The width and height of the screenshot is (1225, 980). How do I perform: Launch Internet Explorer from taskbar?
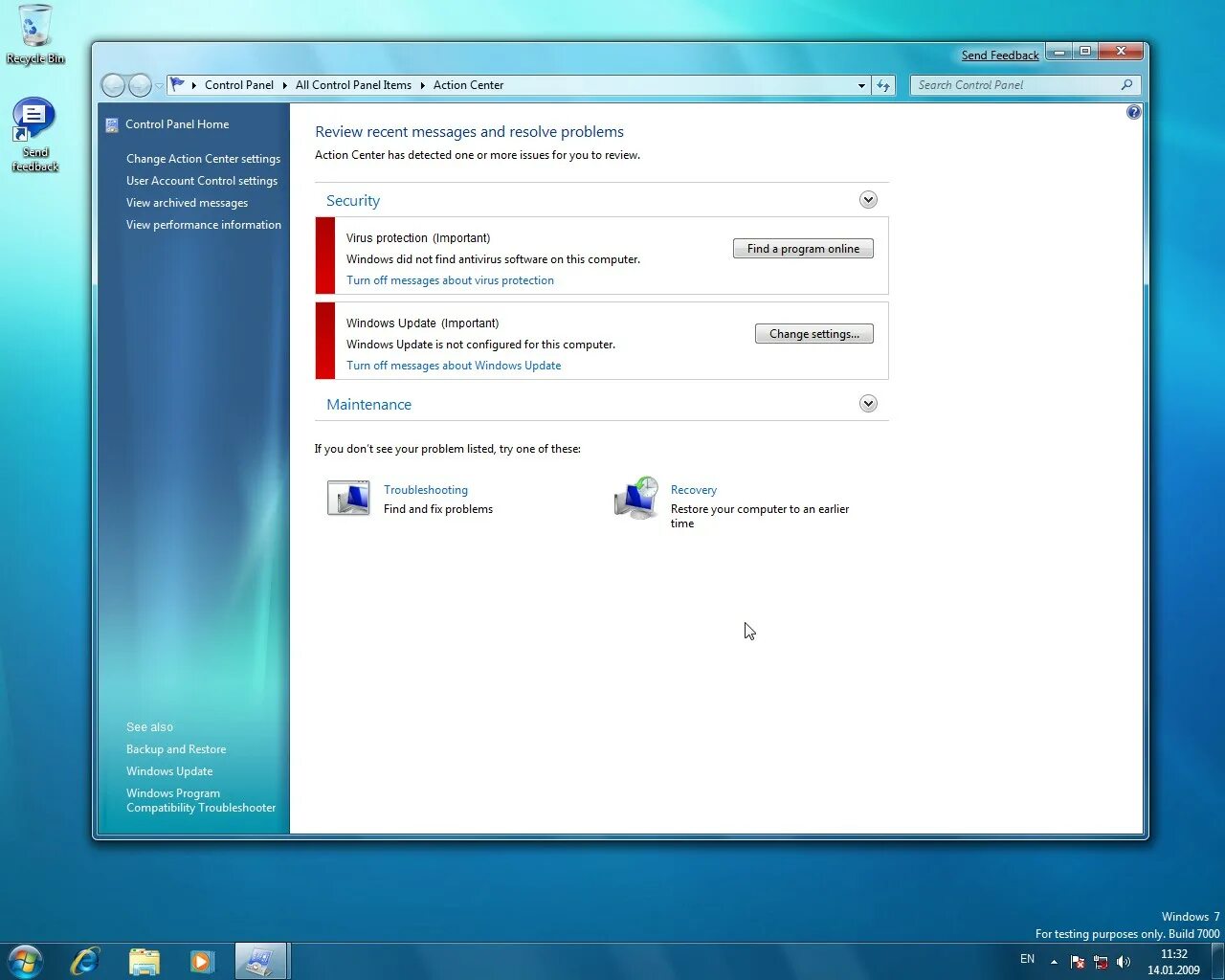click(x=86, y=961)
